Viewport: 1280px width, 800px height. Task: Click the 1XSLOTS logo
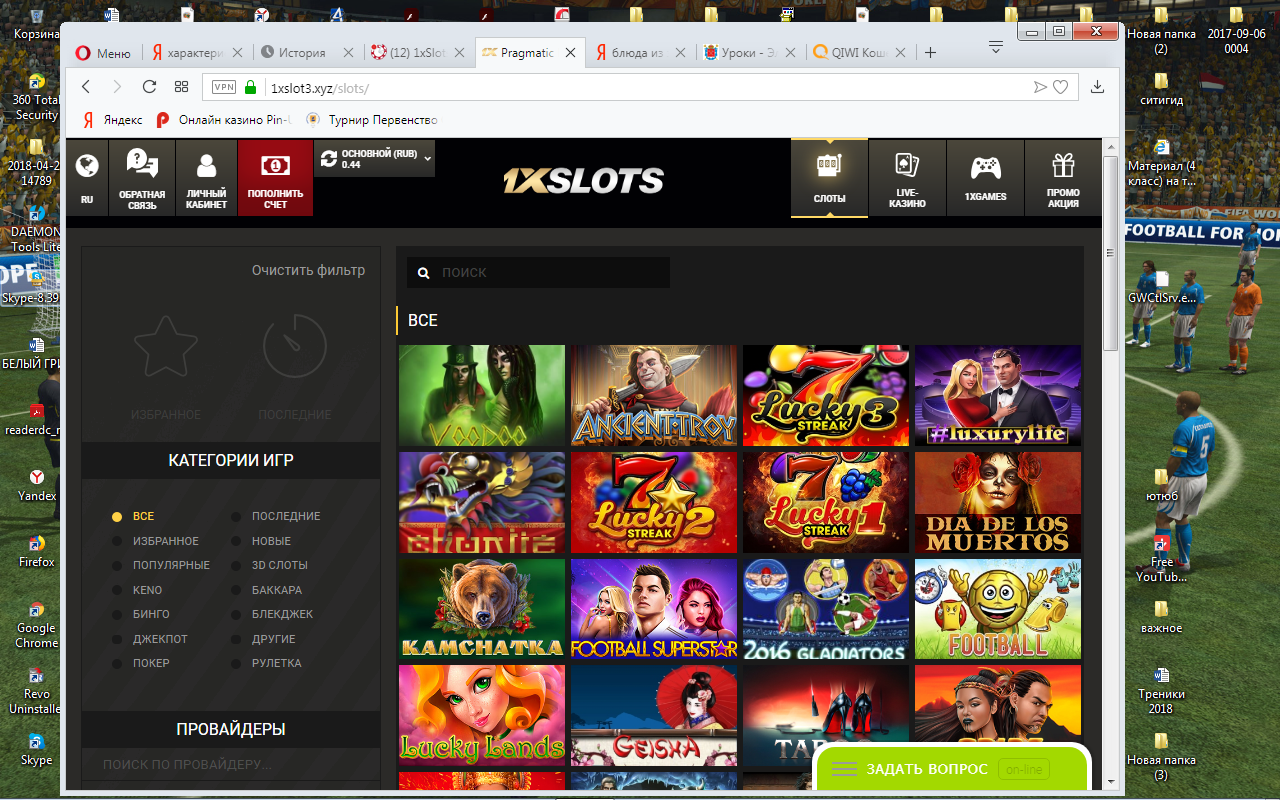pyautogui.click(x=583, y=180)
